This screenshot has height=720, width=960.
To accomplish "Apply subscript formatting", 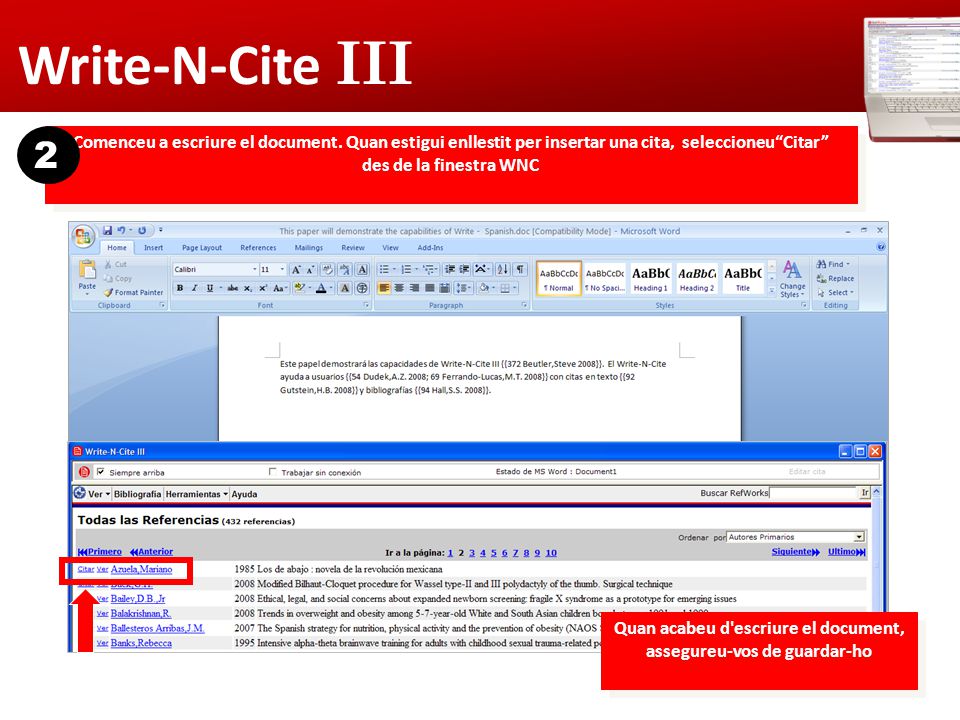I will (247, 288).
